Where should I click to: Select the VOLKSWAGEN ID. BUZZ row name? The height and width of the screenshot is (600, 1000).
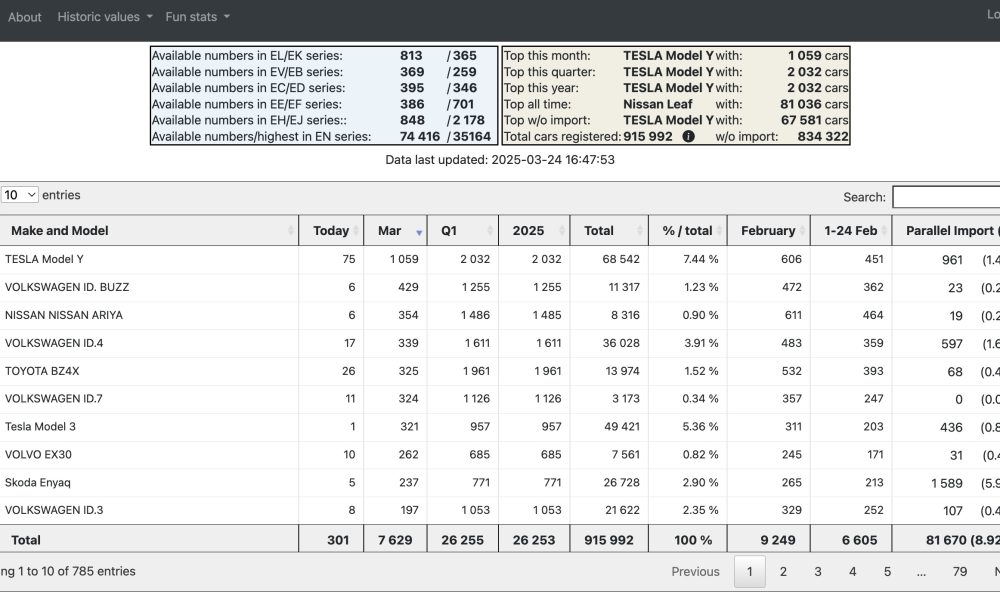[67, 288]
